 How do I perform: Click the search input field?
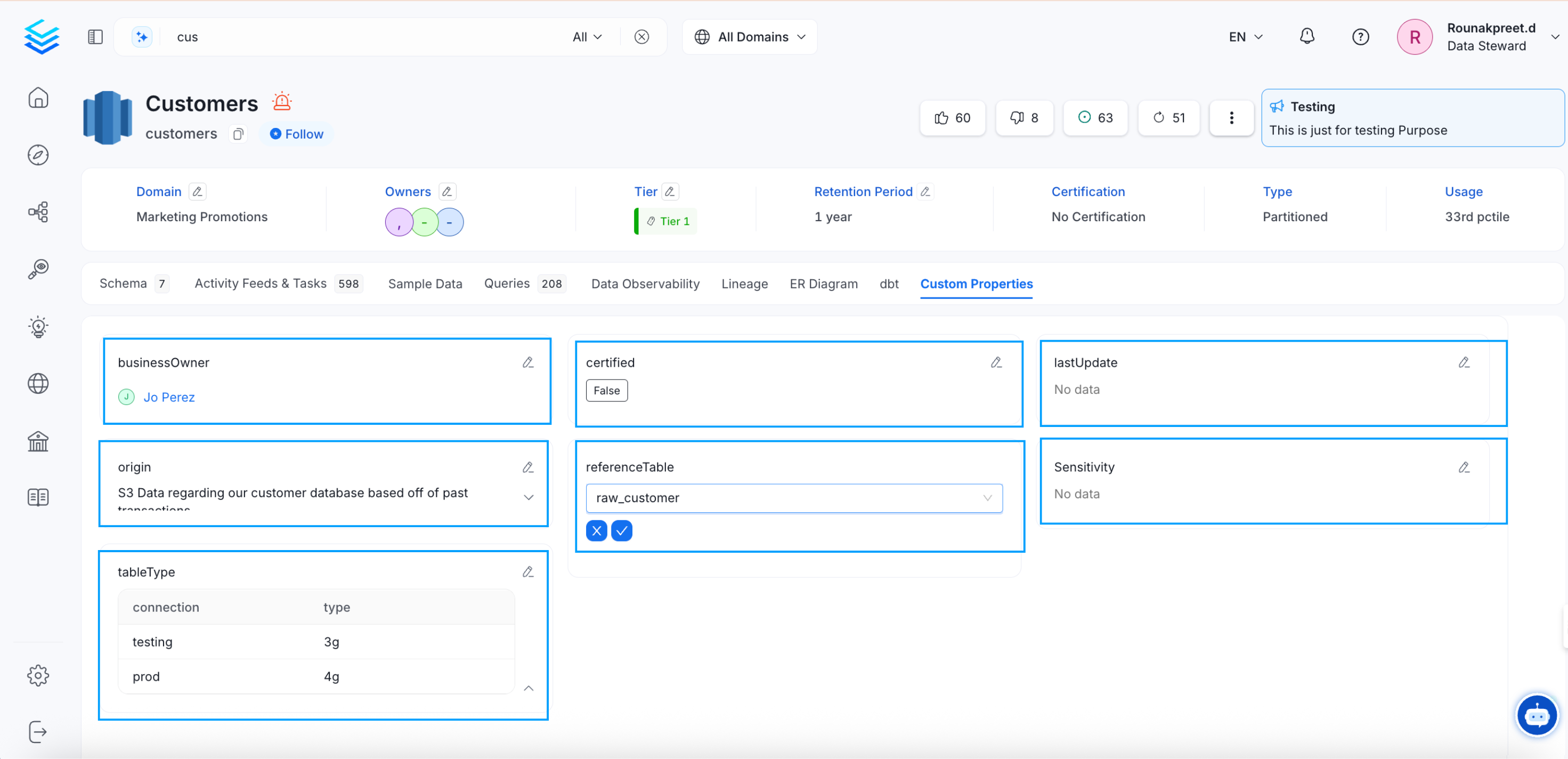click(365, 37)
